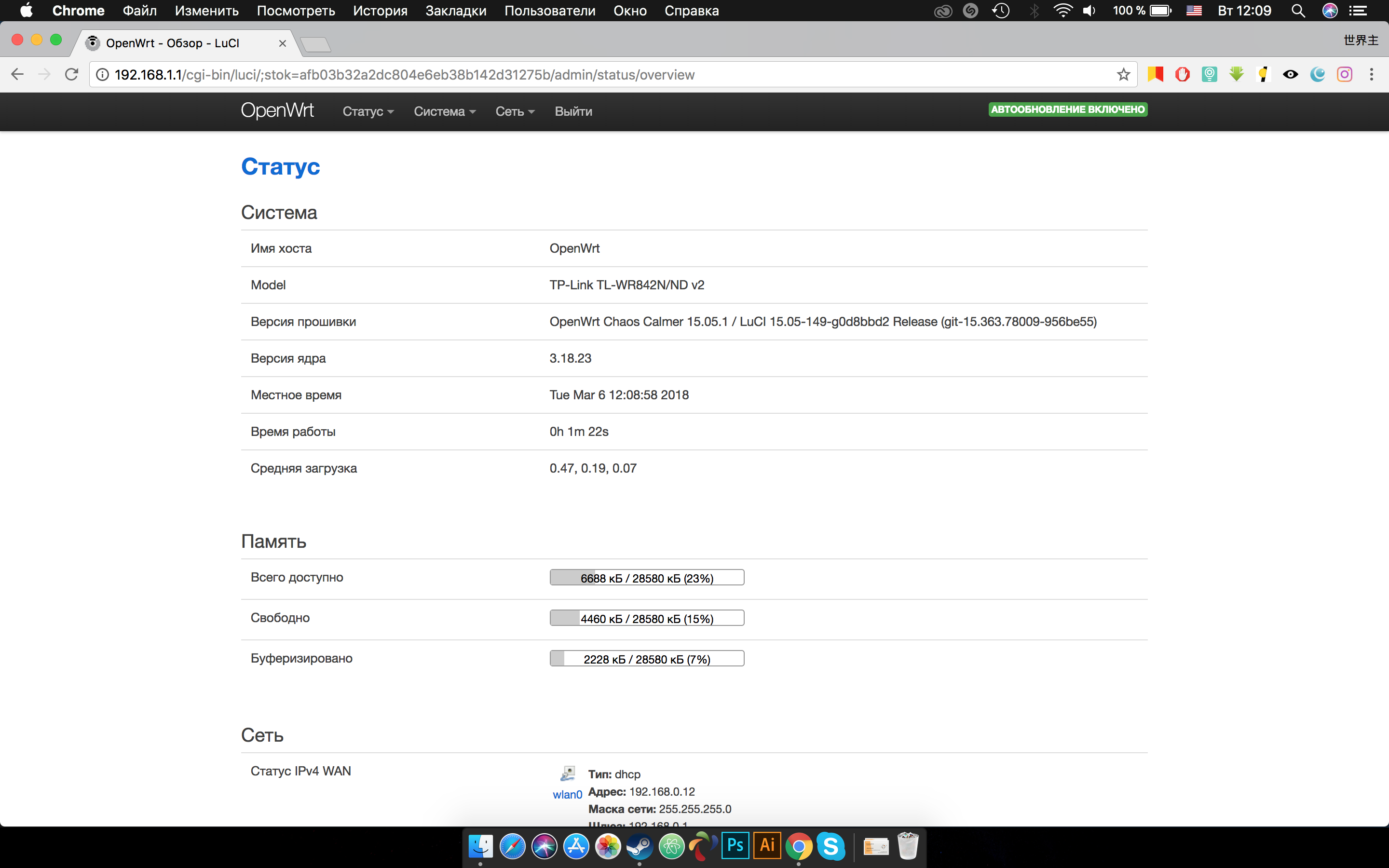Screen dimensions: 1389x868
Task: Click Выйти to log out
Action: click(x=573, y=111)
